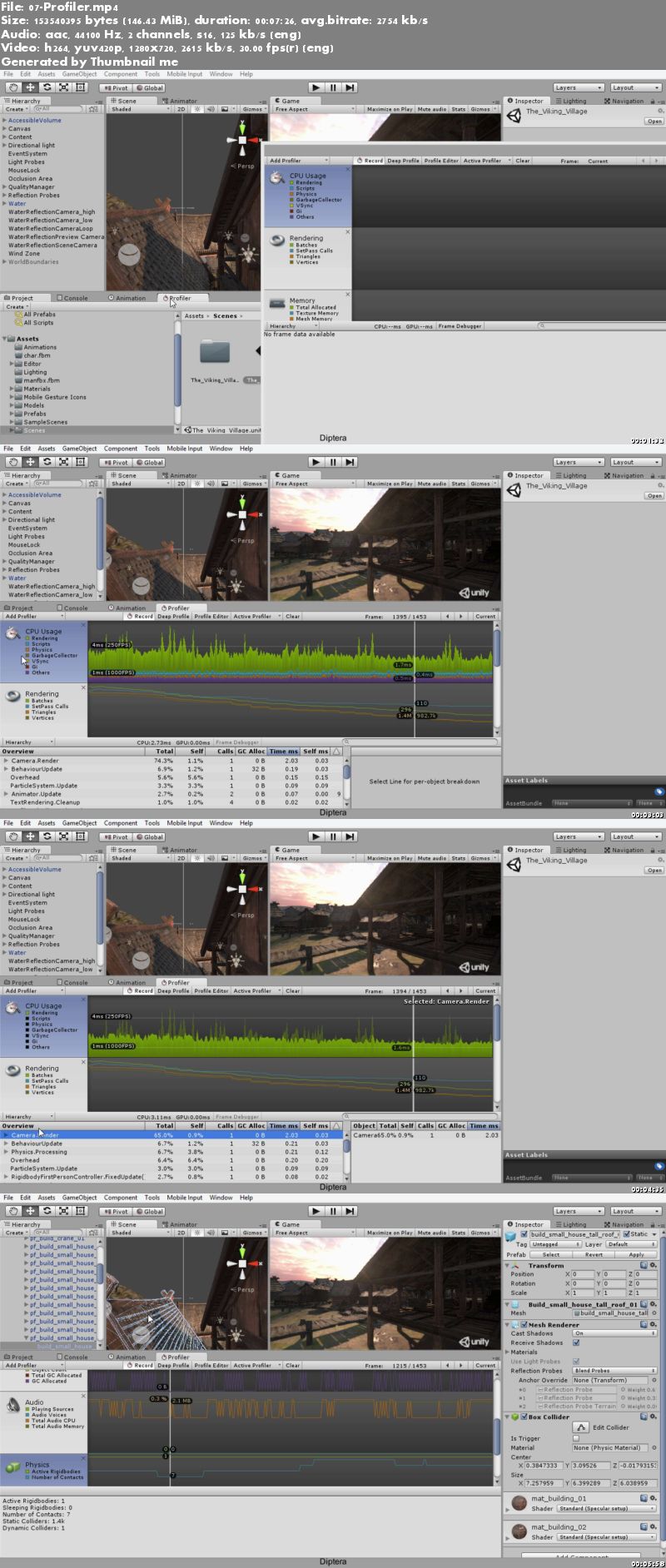This screenshot has width=666, height=1568.
Task: Click the mat_building_01 material sphere preview
Action: tap(519, 1502)
